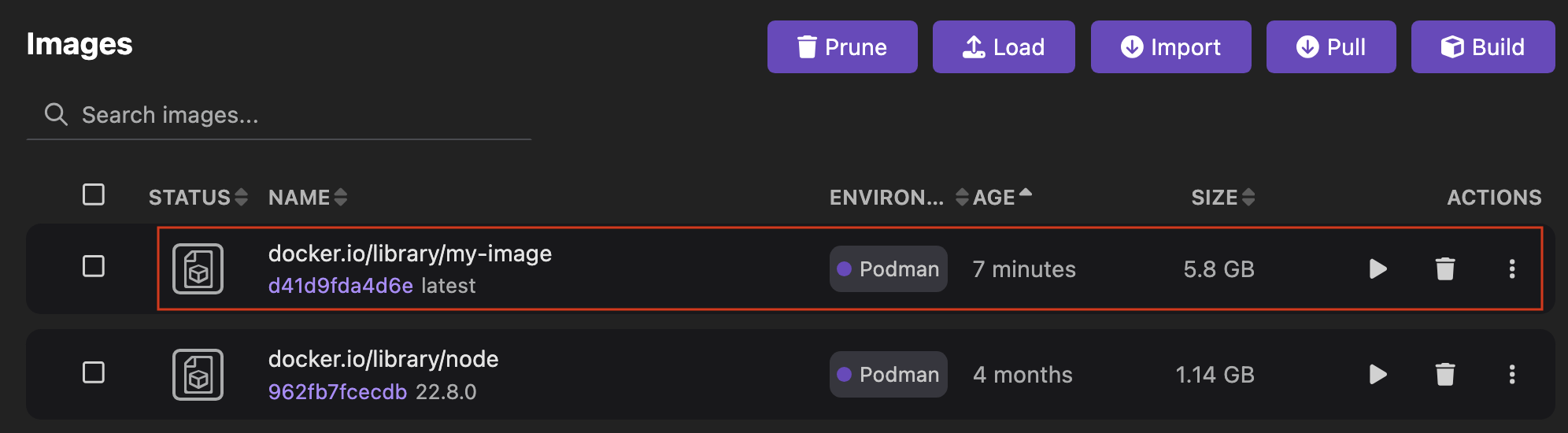Delete the my-image image
This screenshot has height=433, width=1568.
[x=1444, y=269]
